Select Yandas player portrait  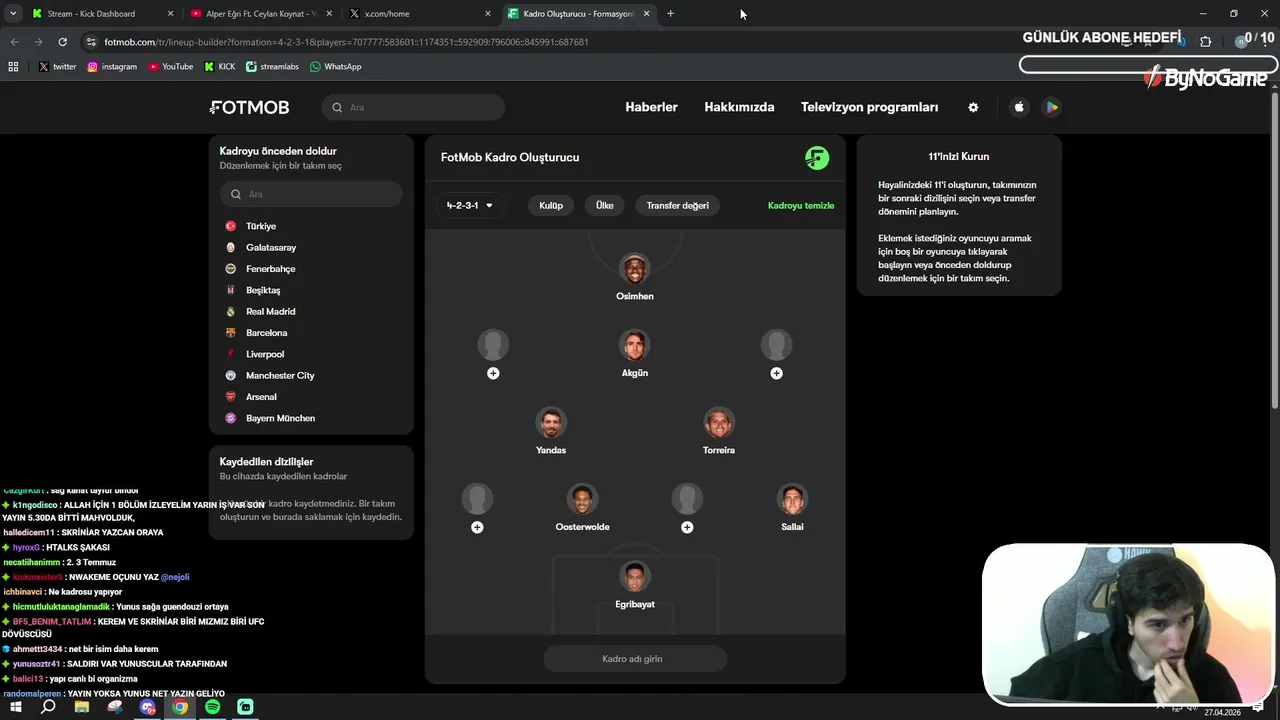(x=551, y=423)
